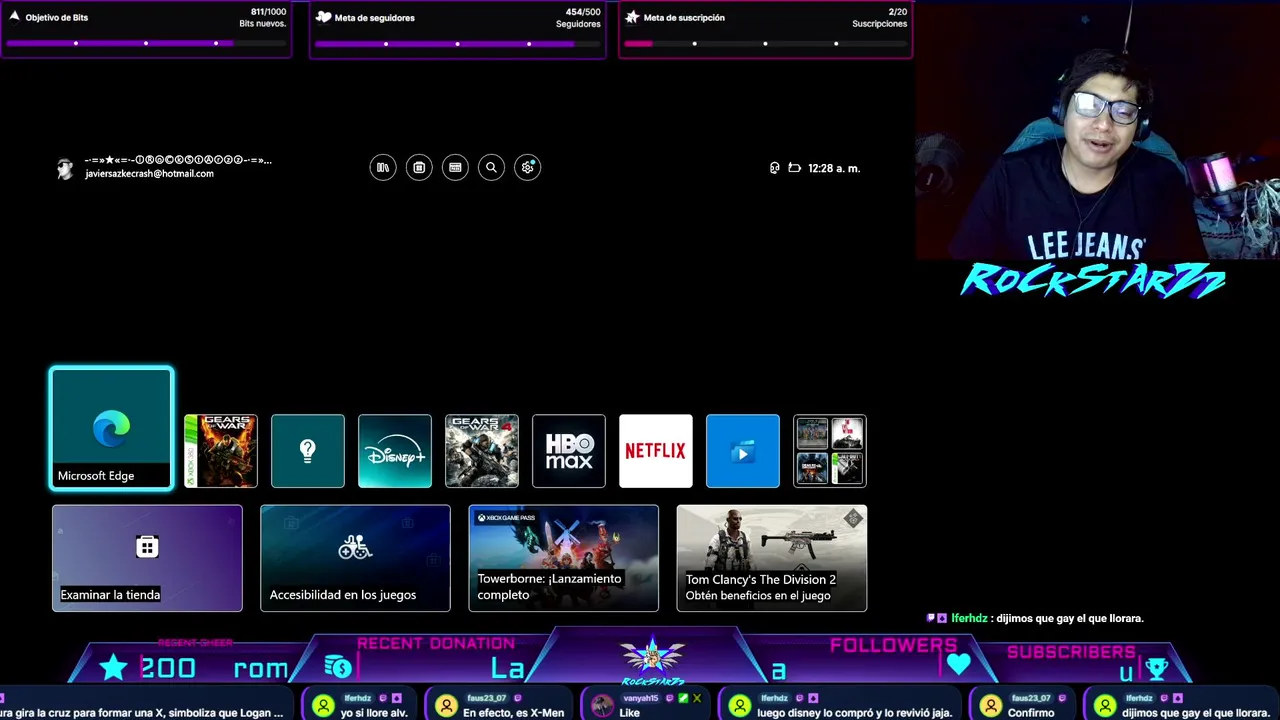1280x720 pixels.
Task: Click the Objetivo de Bits progress bar
Action: pyautogui.click(x=146, y=43)
